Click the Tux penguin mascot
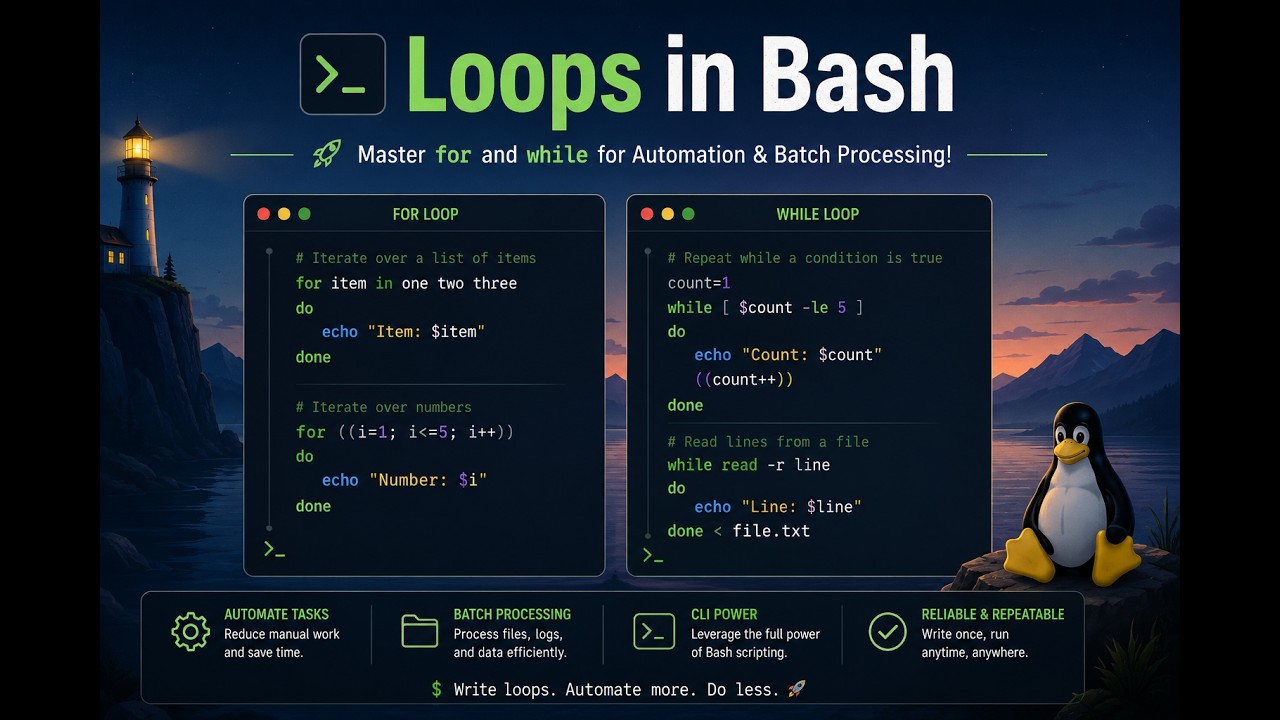Viewport: 1280px width, 720px height. pos(1073,494)
